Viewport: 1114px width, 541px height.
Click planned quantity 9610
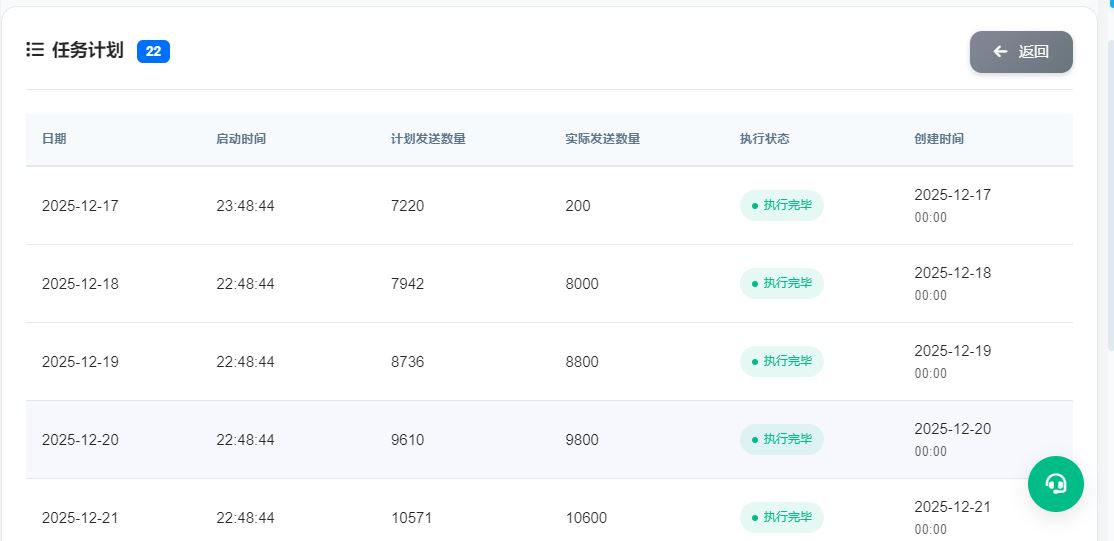407,440
